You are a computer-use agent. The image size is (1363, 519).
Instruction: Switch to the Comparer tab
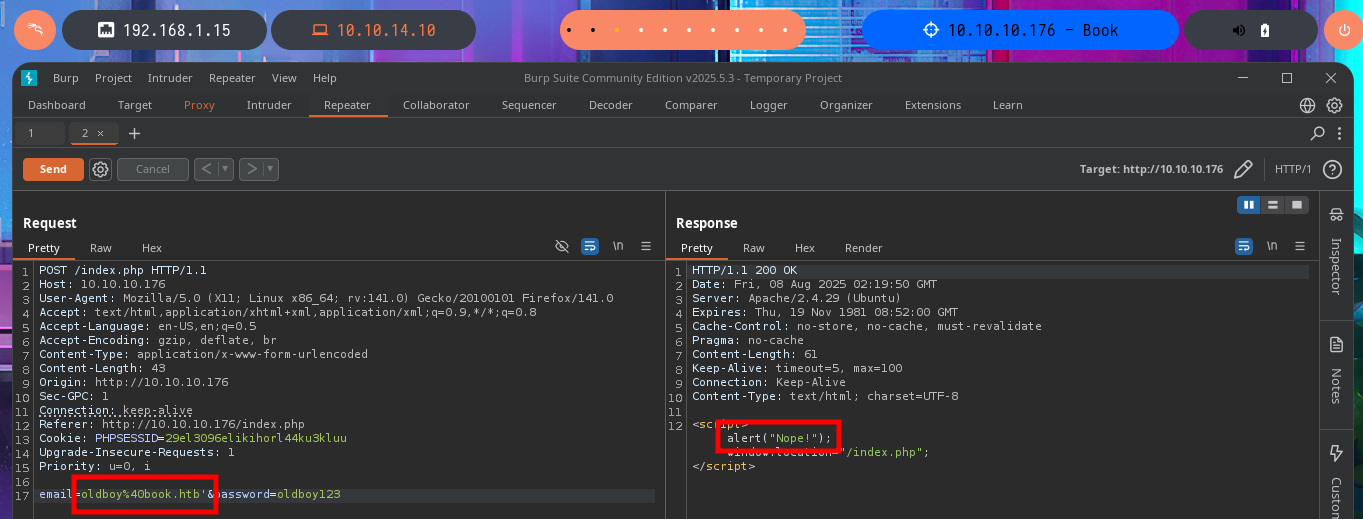[x=691, y=105]
